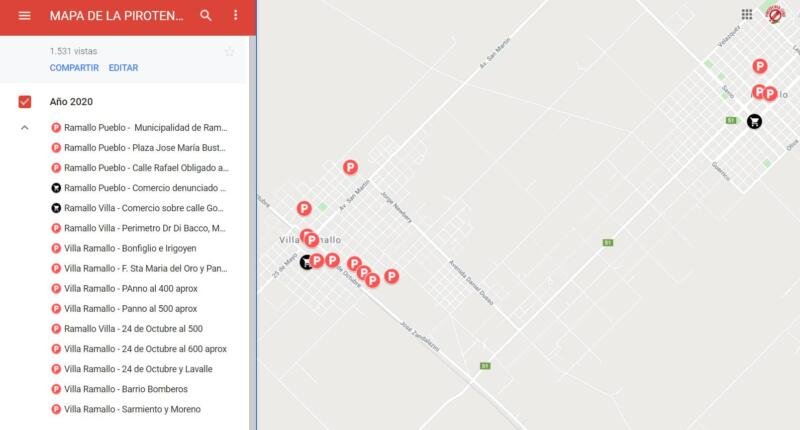The height and width of the screenshot is (430, 800).
Task: Click COMPARTIR to share the map
Action: (x=74, y=68)
